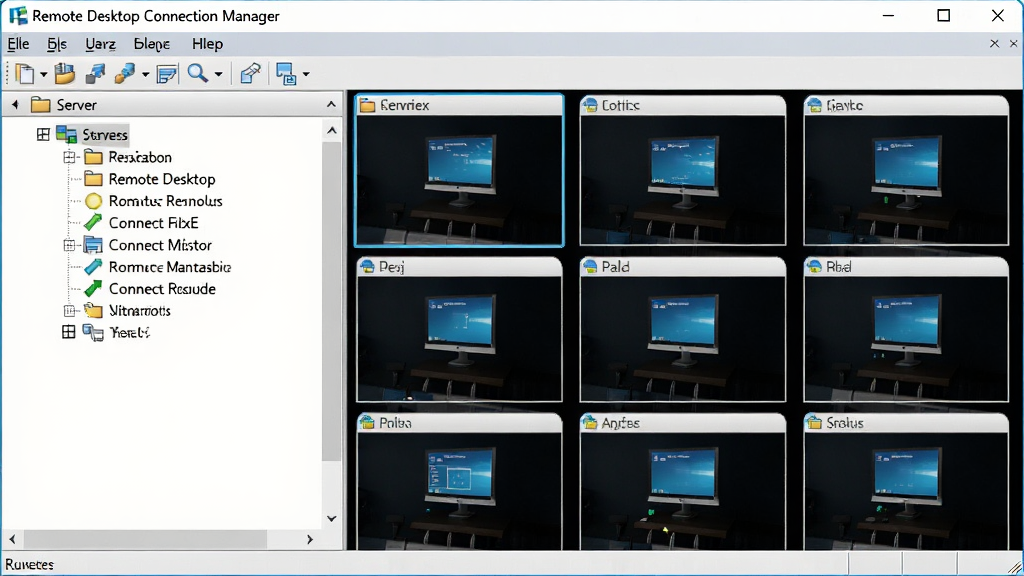Open the screen layout dropdown arrow
Viewport: 1024px width, 576px height.
tap(306, 74)
